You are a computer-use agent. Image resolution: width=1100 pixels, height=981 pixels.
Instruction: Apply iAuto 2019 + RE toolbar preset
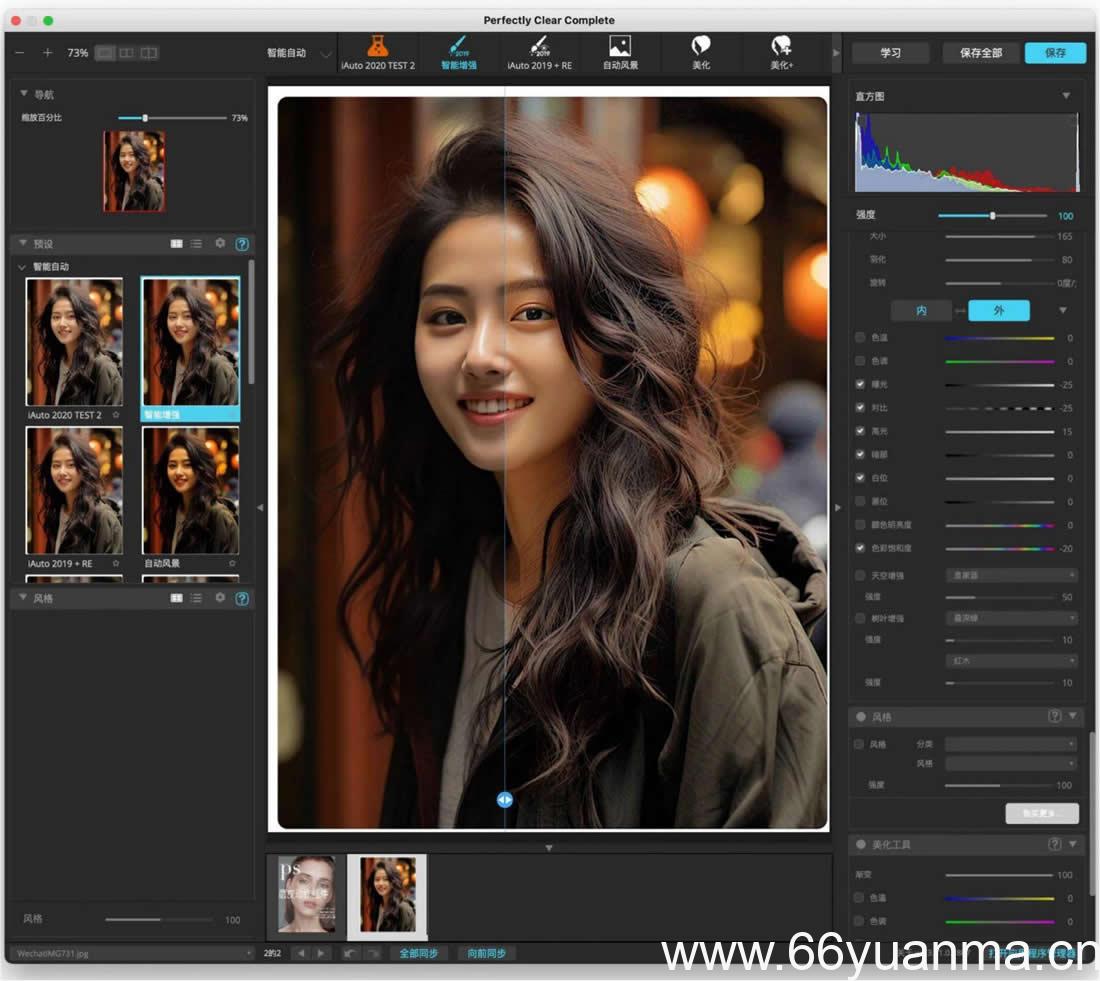[539, 53]
